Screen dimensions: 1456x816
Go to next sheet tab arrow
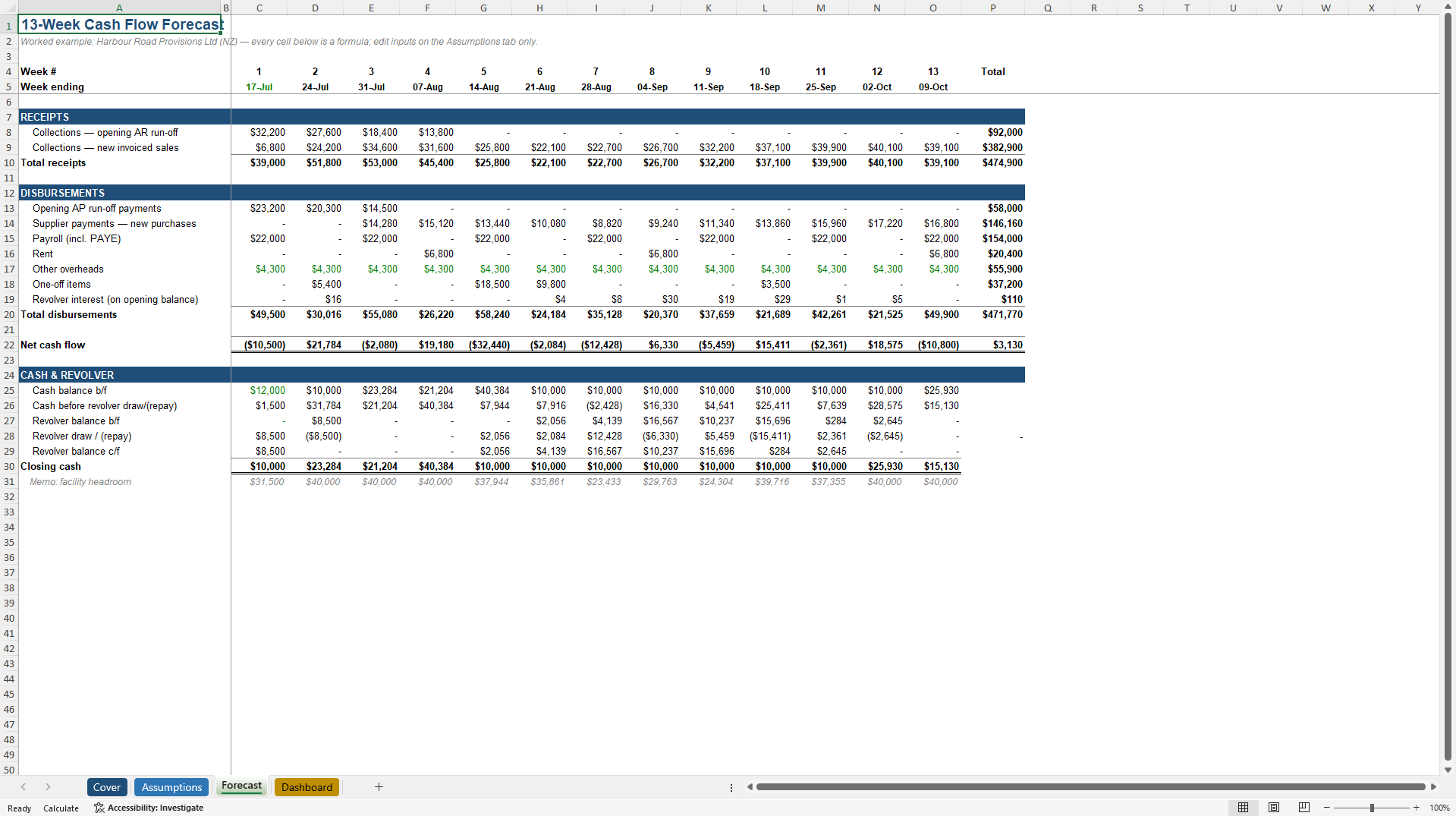coord(48,787)
